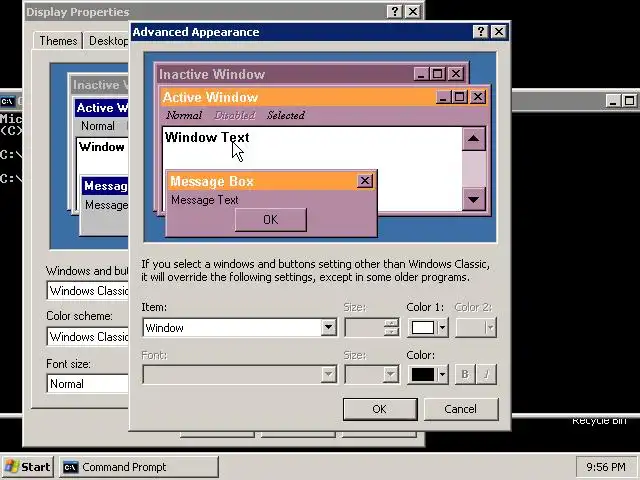Switch to the Themes tab in Display Properties

[x=58, y=41]
